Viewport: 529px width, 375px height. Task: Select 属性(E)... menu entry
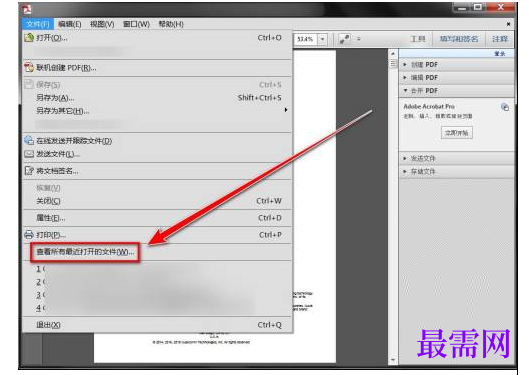point(157,218)
